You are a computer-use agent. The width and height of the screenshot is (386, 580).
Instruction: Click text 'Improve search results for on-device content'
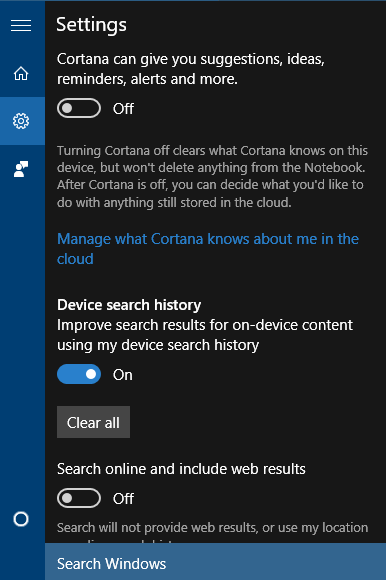pyautogui.click(x=205, y=325)
